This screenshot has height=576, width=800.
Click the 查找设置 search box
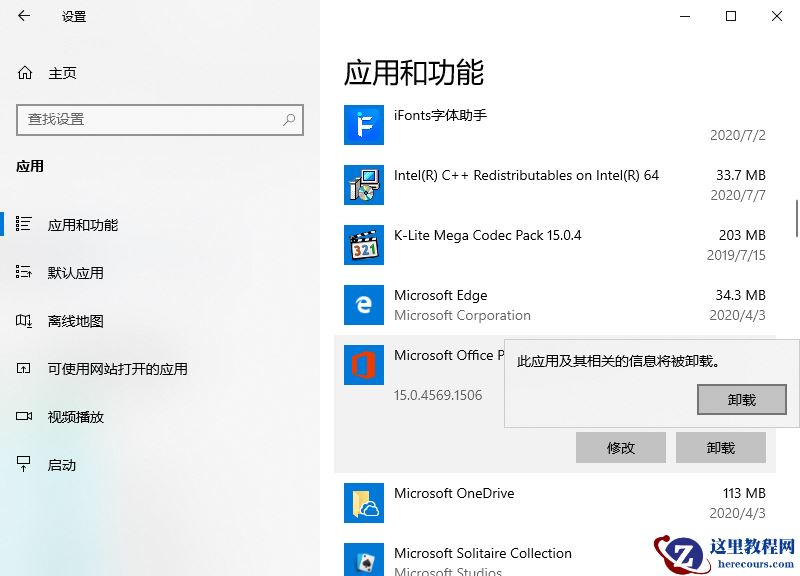160,120
